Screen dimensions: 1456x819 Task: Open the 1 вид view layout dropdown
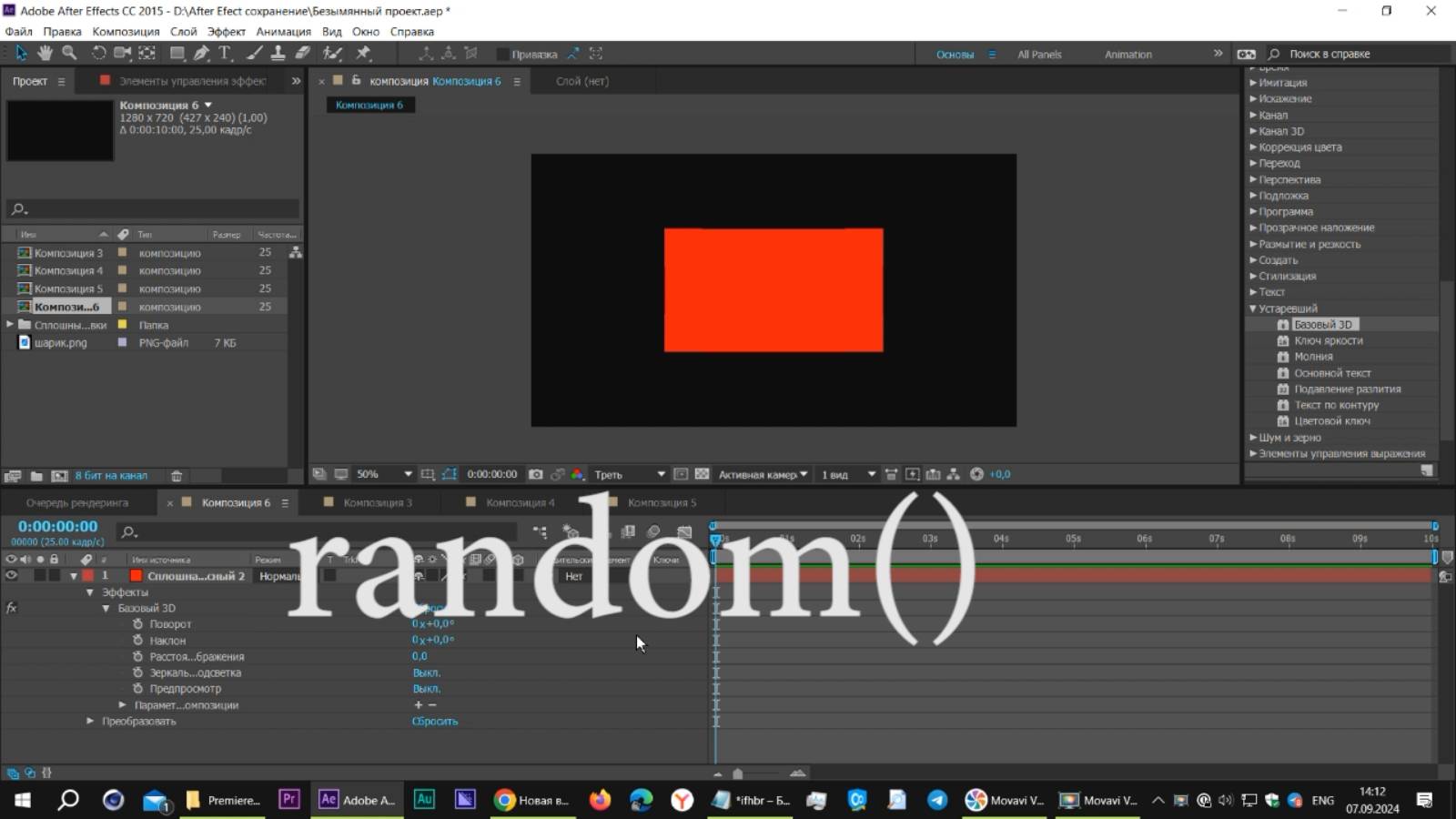point(847,474)
